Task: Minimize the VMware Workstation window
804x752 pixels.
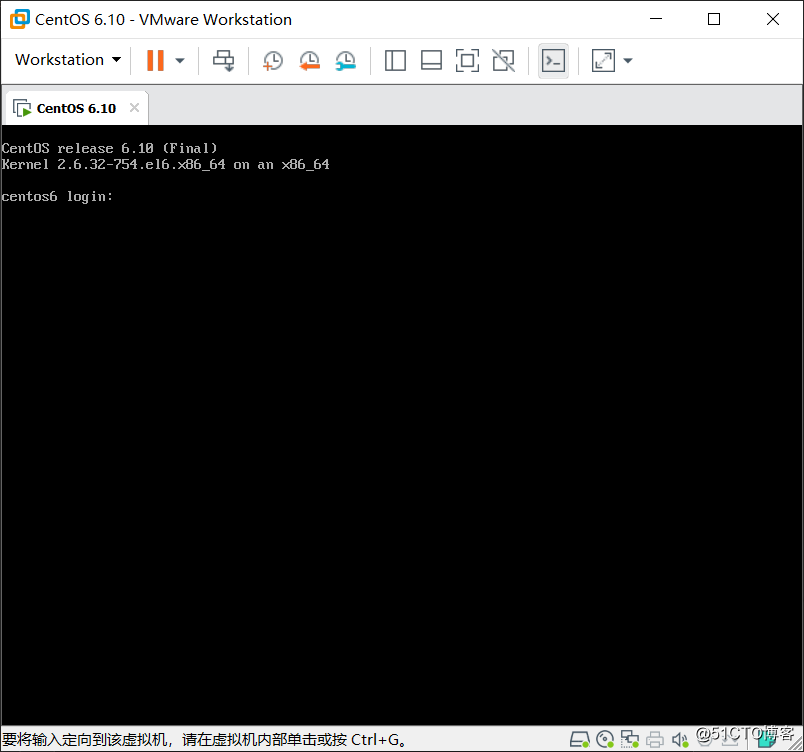Action: [656, 19]
